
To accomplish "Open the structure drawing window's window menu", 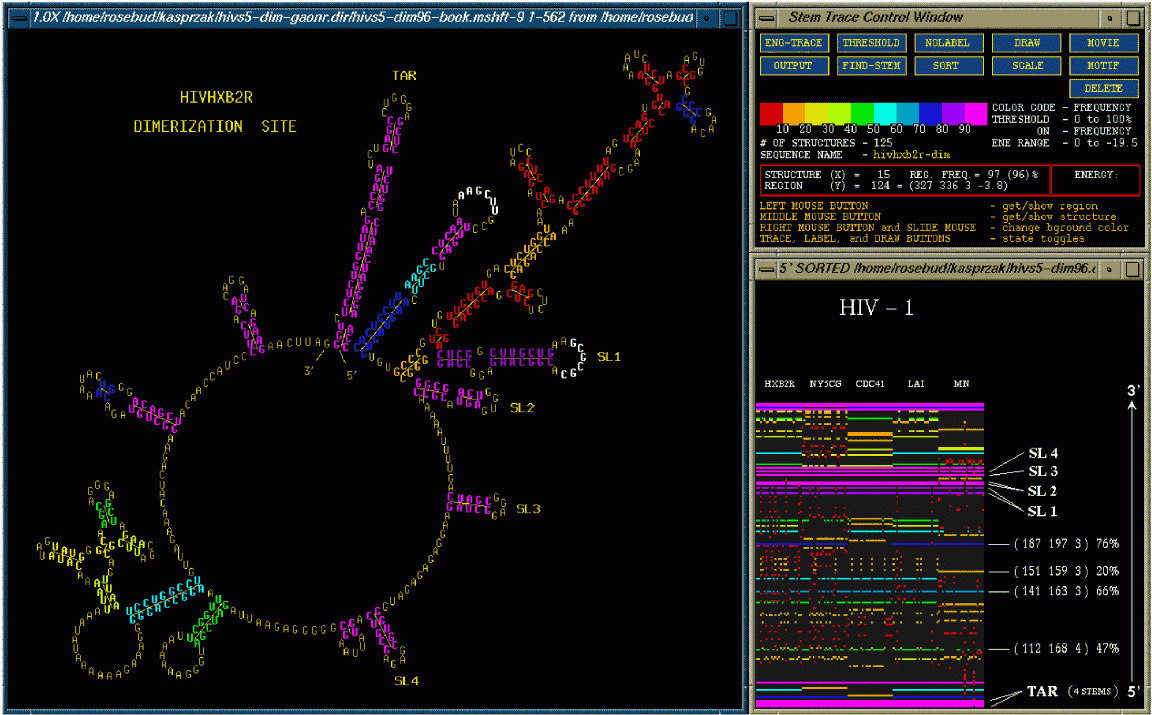I will 18,17.
